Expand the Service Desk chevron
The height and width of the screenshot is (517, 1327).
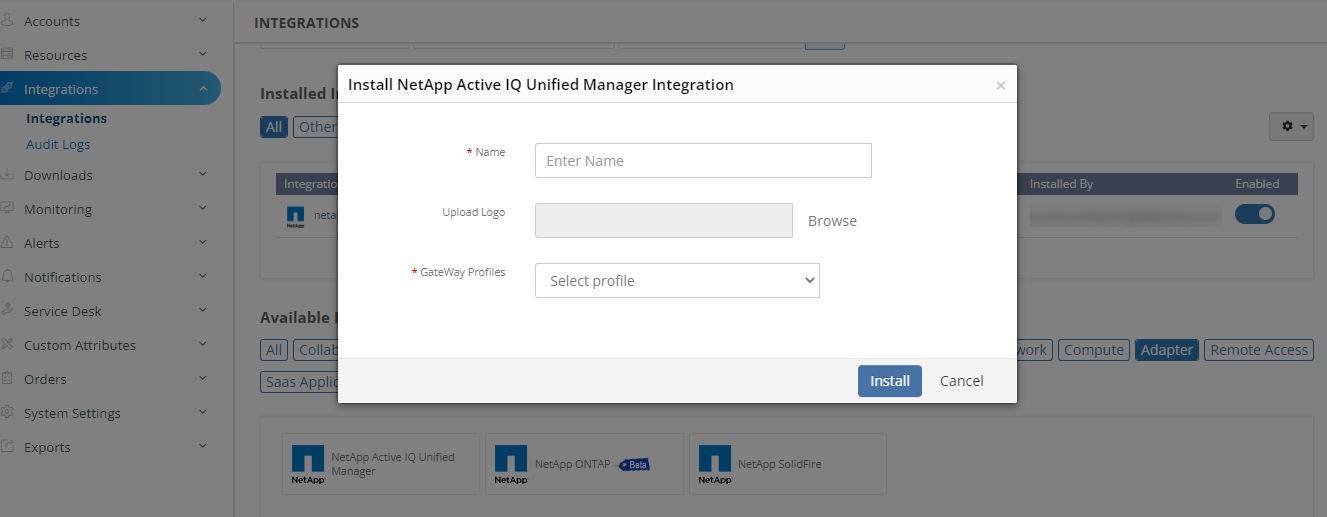[x=203, y=310]
